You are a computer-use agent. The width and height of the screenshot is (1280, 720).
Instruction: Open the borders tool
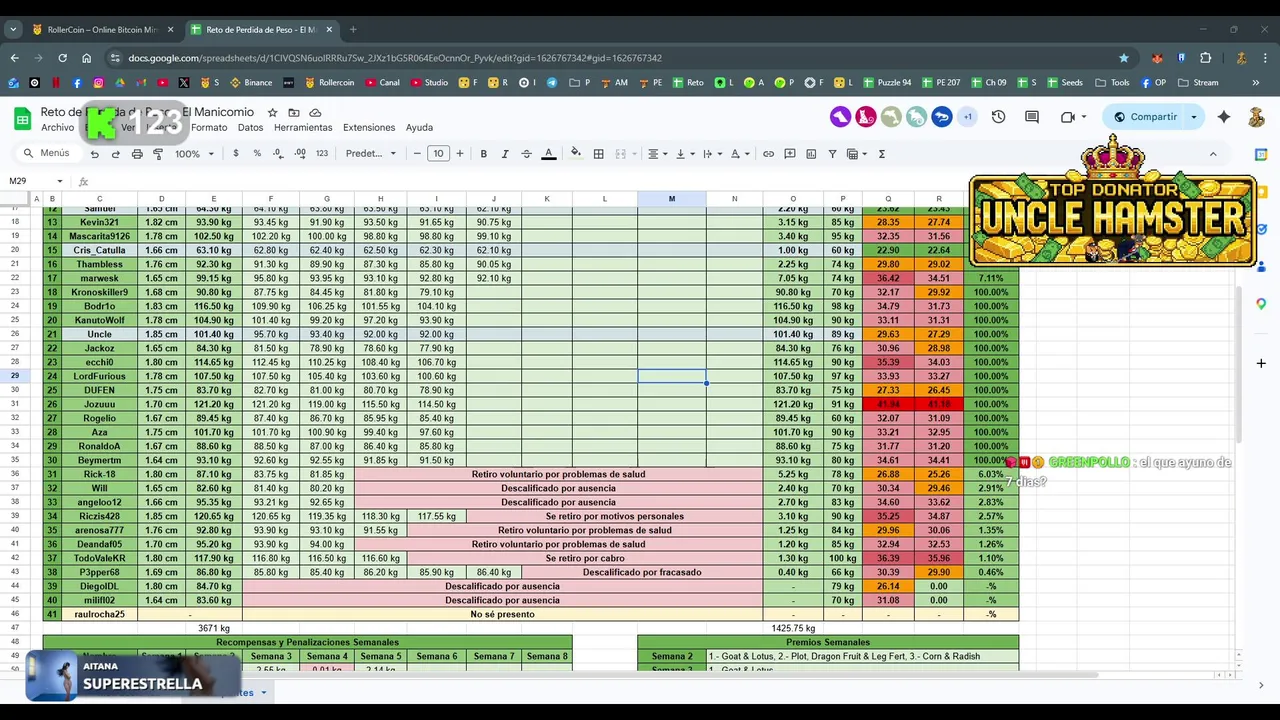[x=598, y=154]
